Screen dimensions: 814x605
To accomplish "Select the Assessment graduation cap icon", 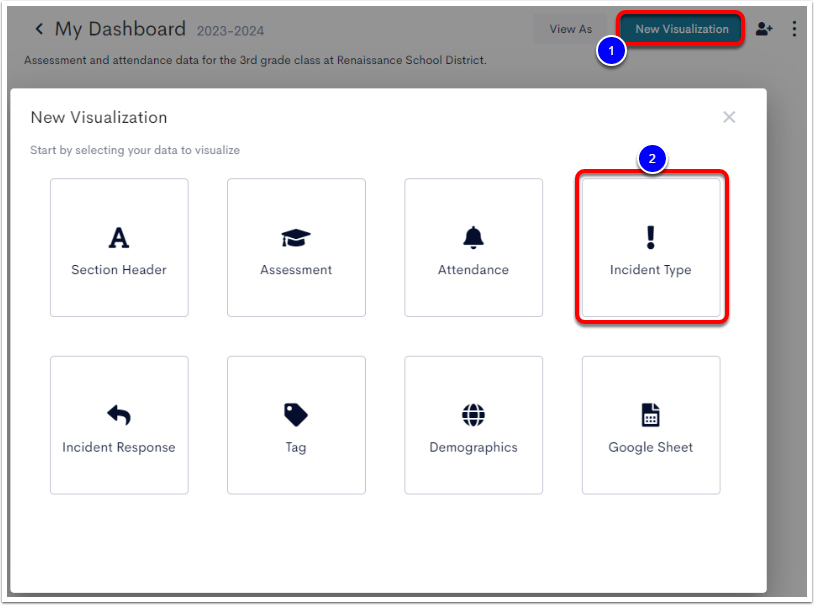I will (296, 238).
